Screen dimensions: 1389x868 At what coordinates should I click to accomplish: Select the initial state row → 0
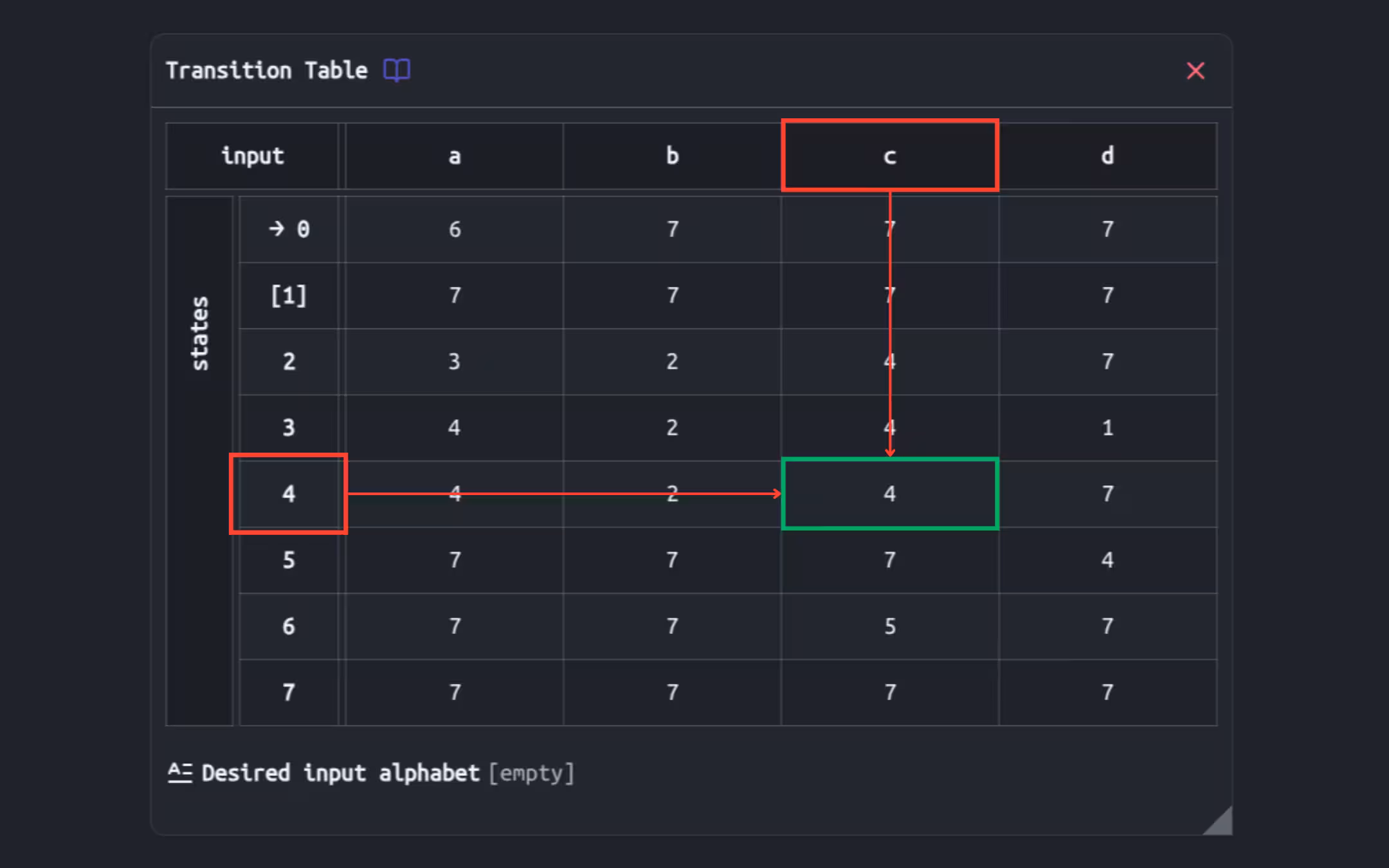pos(289,229)
